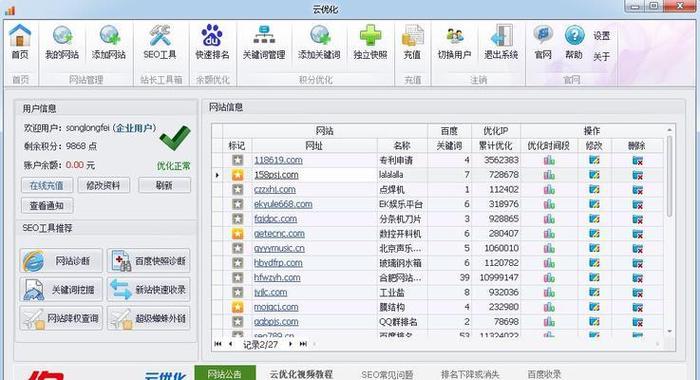Click 修改 edit icon for tylc.com

tap(594, 292)
